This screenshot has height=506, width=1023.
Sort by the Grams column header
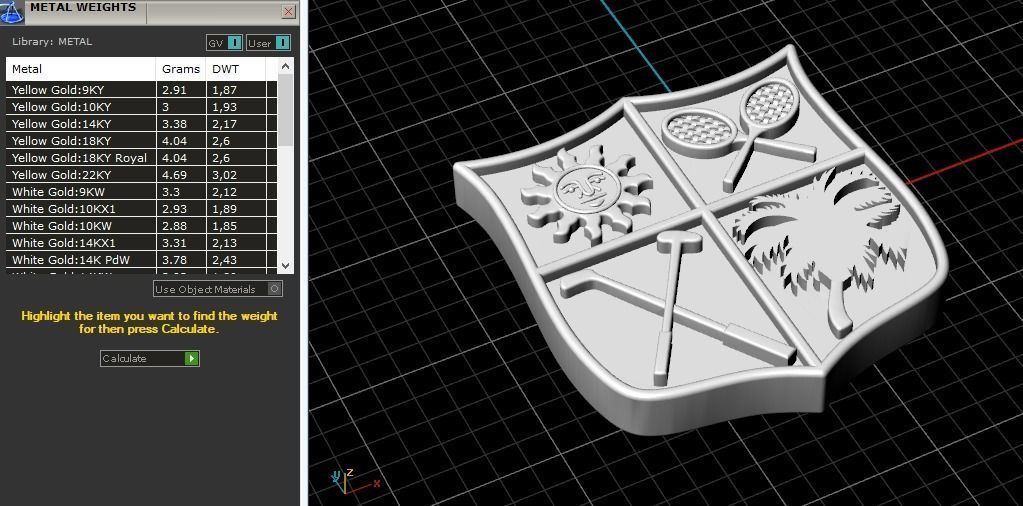[181, 68]
